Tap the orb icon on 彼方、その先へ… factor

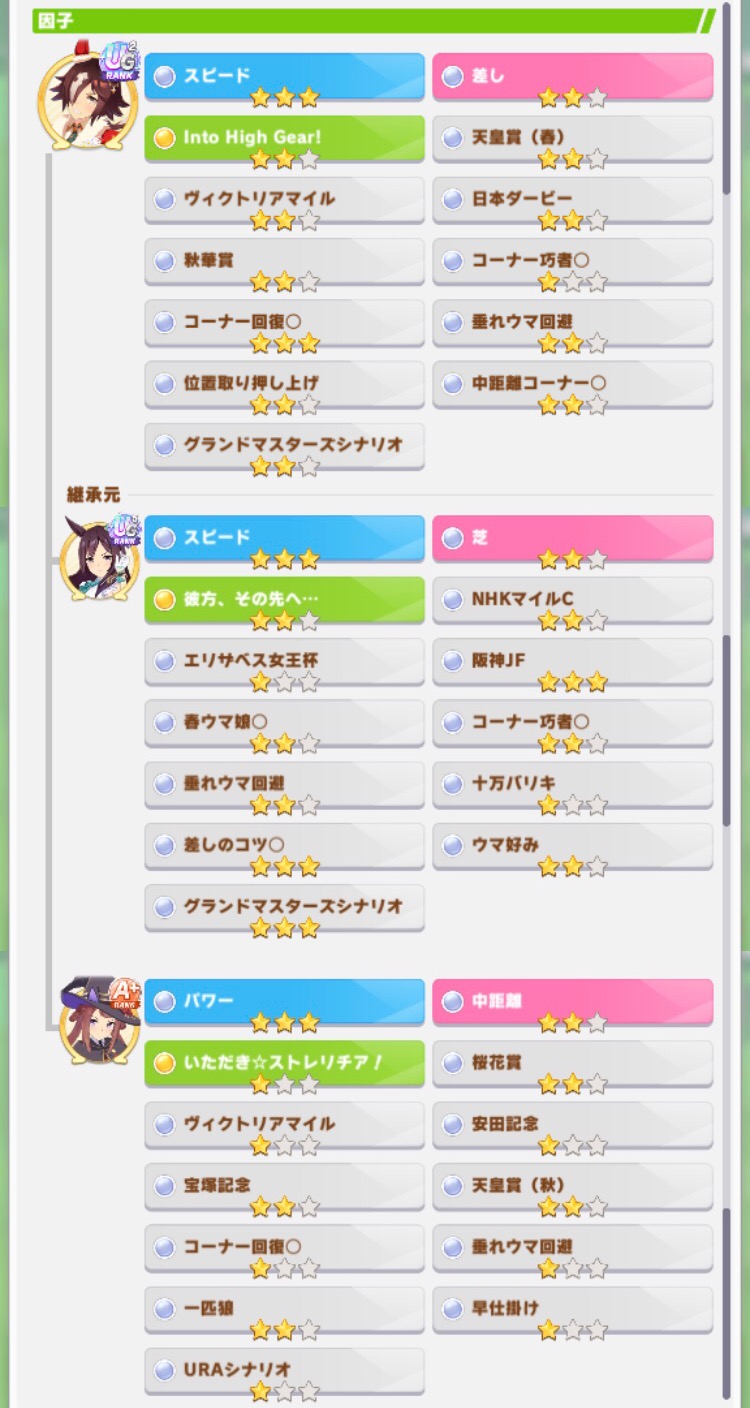click(x=165, y=600)
